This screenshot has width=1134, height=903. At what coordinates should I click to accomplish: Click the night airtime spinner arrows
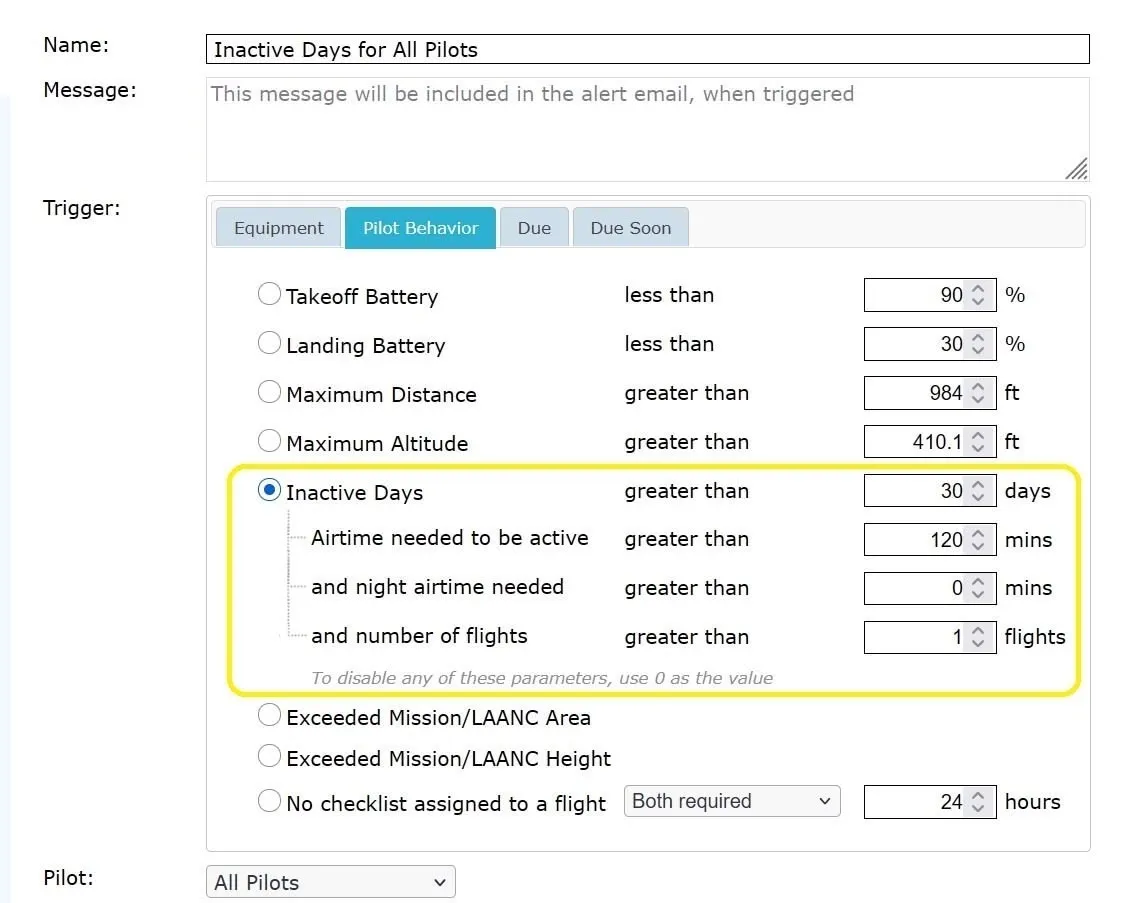click(978, 588)
